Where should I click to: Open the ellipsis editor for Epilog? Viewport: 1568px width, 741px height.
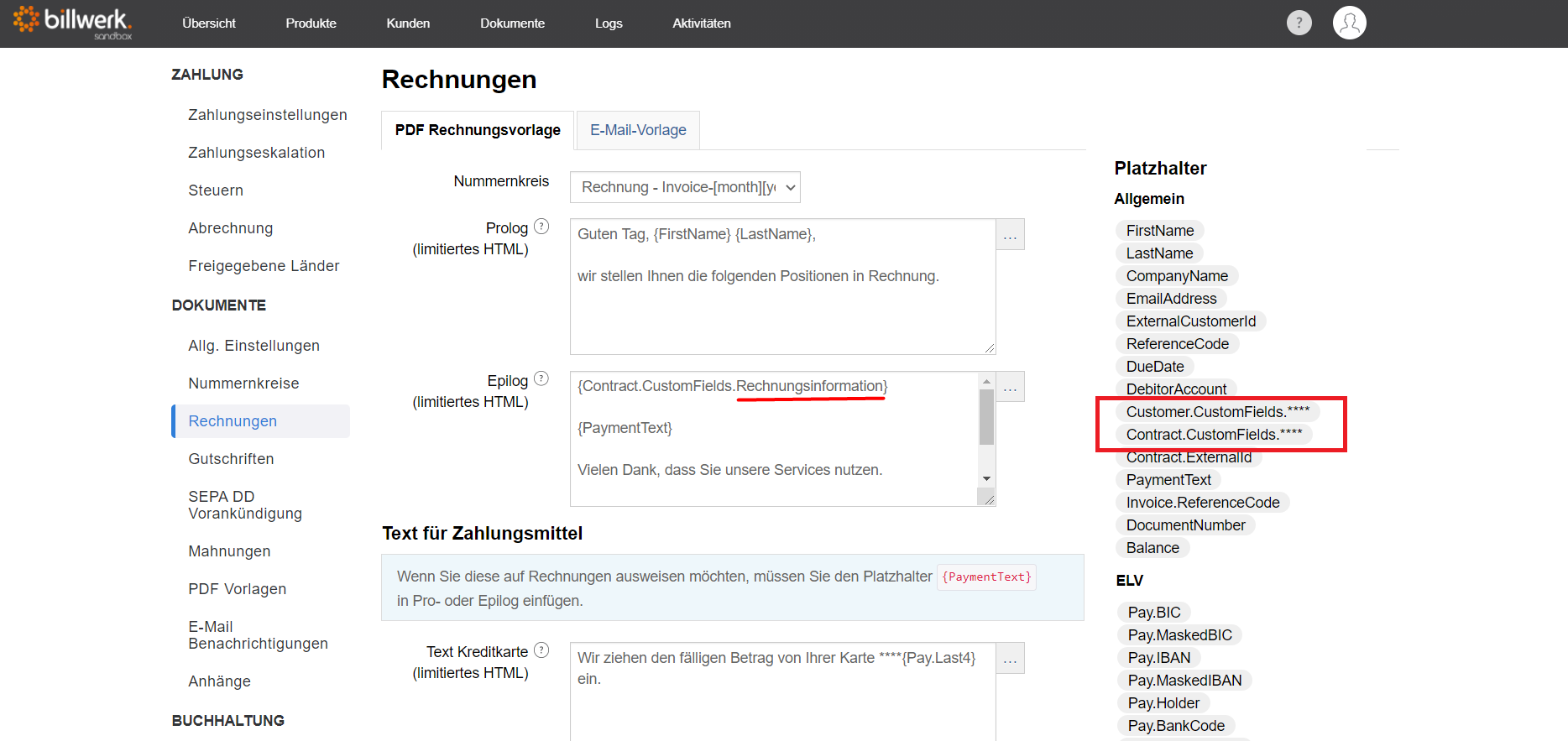tap(1010, 387)
